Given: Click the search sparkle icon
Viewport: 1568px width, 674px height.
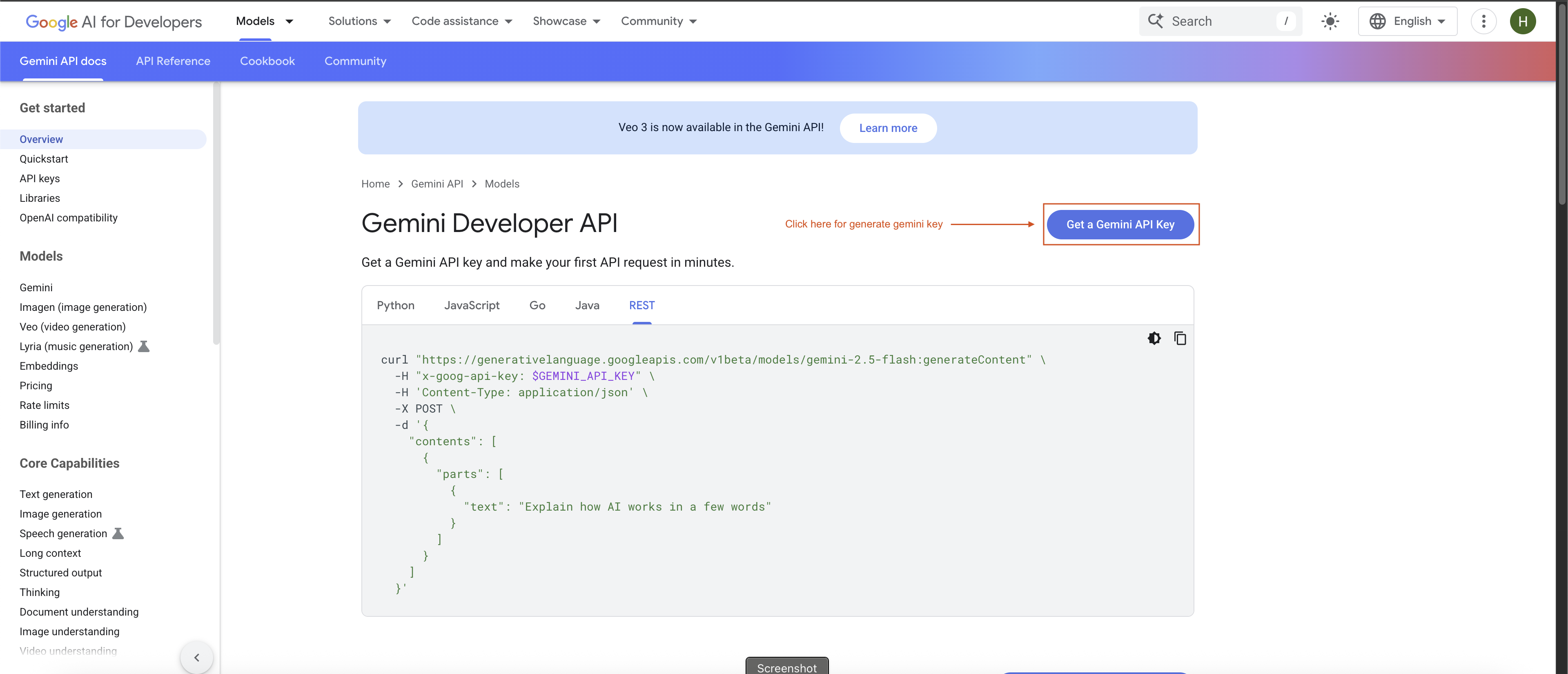Looking at the screenshot, I should pos(1155,21).
